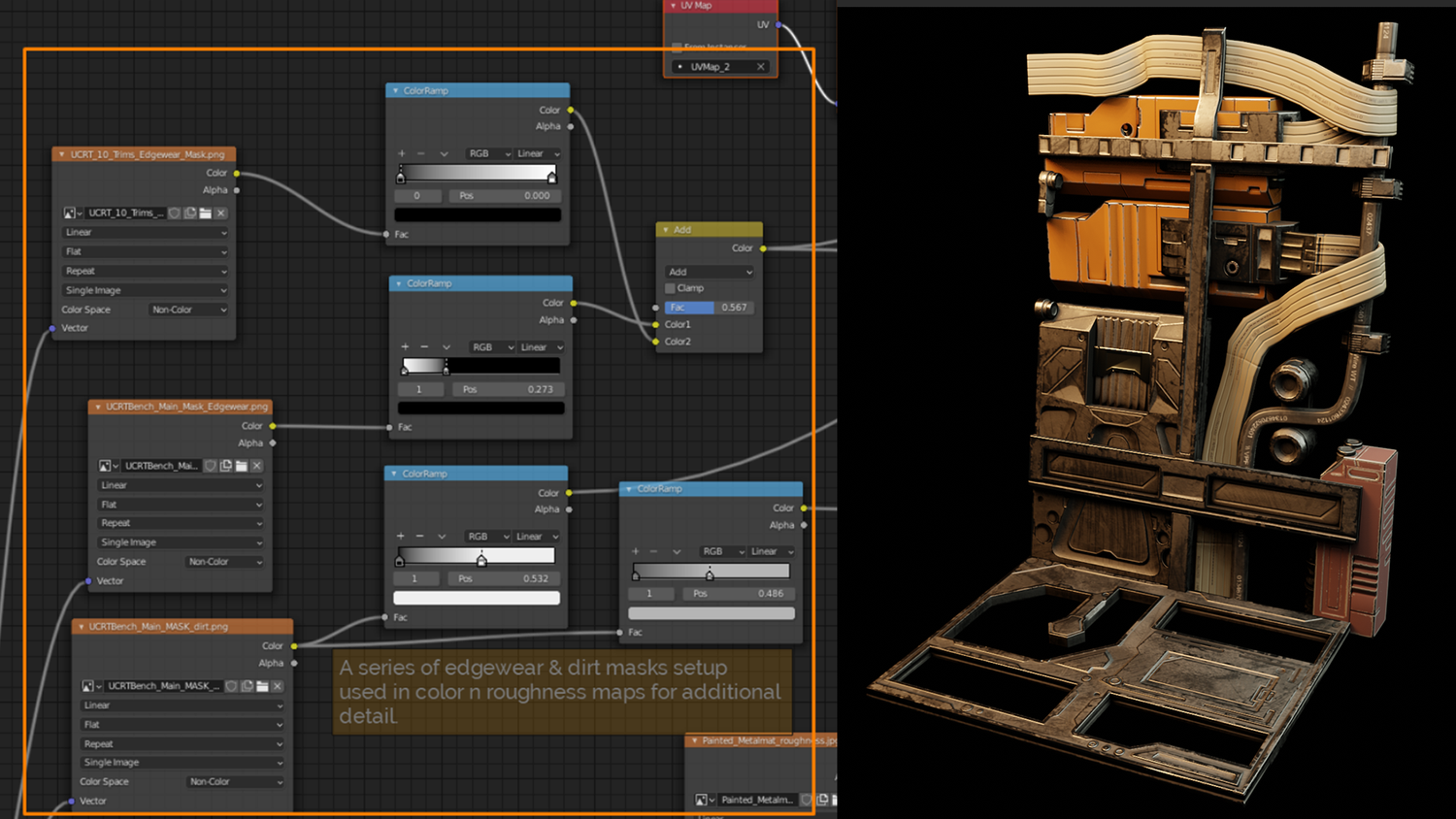Viewport: 1456px width, 819px height.
Task: Open the RGB mode dropdown on the bottom-left ColorRamp
Action: (x=487, y=536)
